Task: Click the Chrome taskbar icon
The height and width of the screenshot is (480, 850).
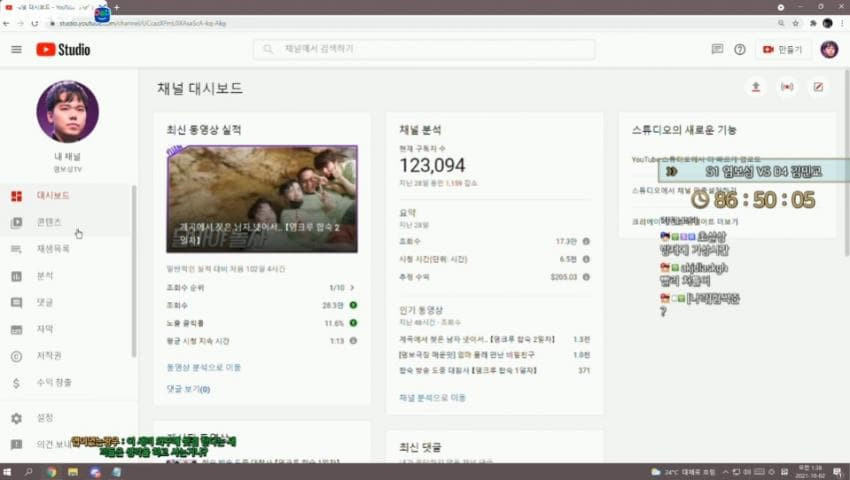Action: click(x=51, y=472)
